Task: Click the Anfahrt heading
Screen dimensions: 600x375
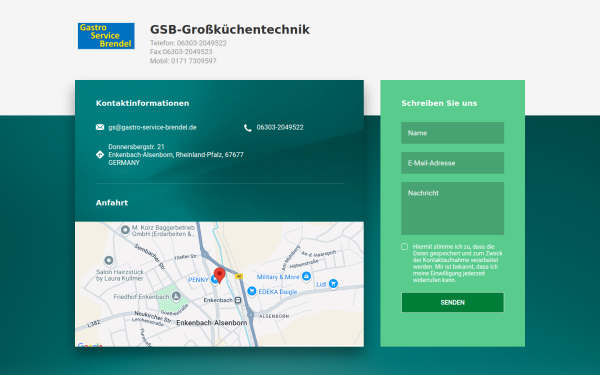Action: [112, 202]
